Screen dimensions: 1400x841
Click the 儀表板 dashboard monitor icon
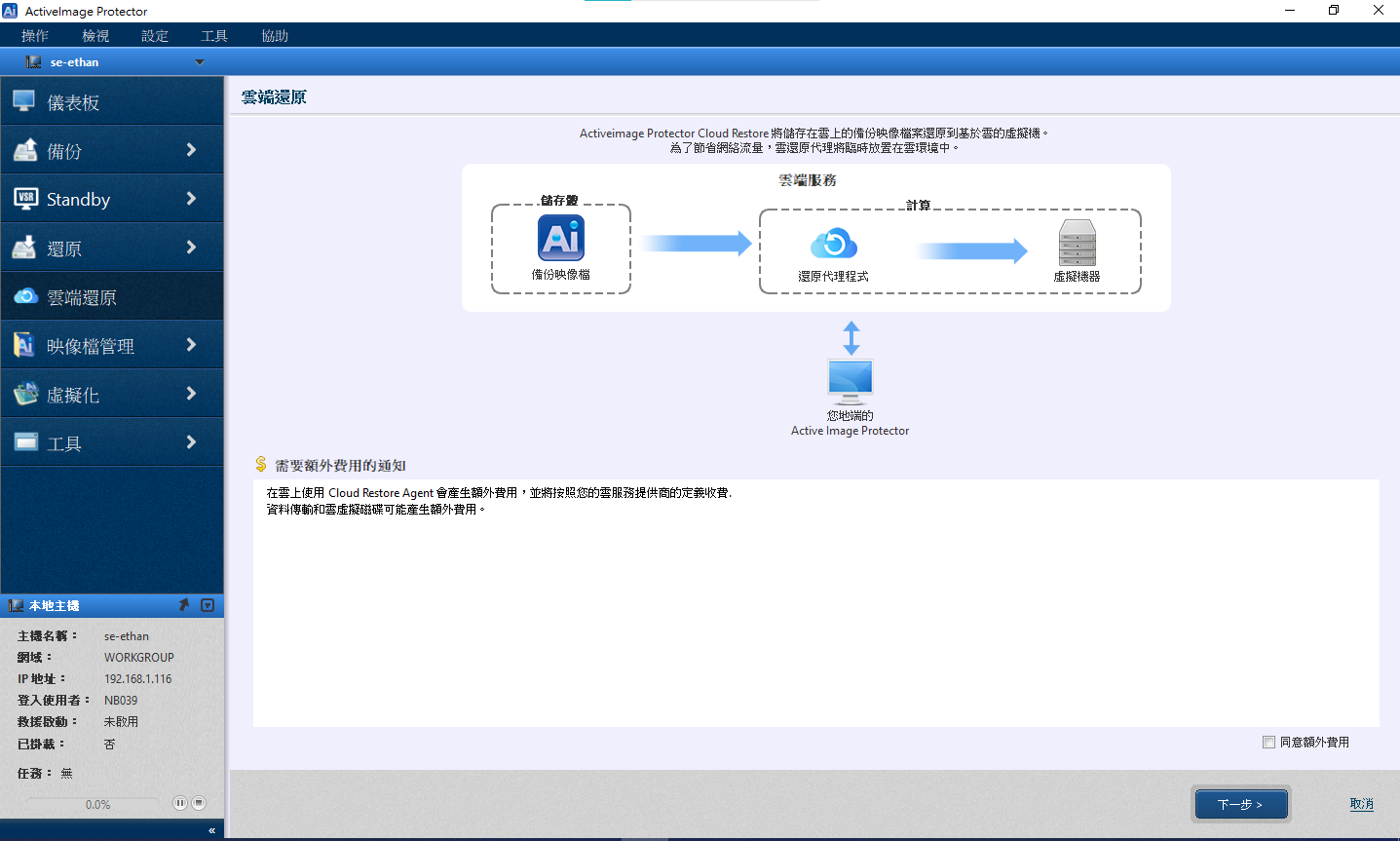point(24,101)
